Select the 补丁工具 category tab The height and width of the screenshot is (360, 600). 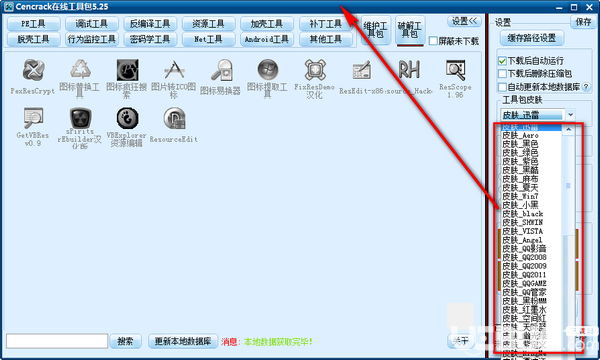325,24
